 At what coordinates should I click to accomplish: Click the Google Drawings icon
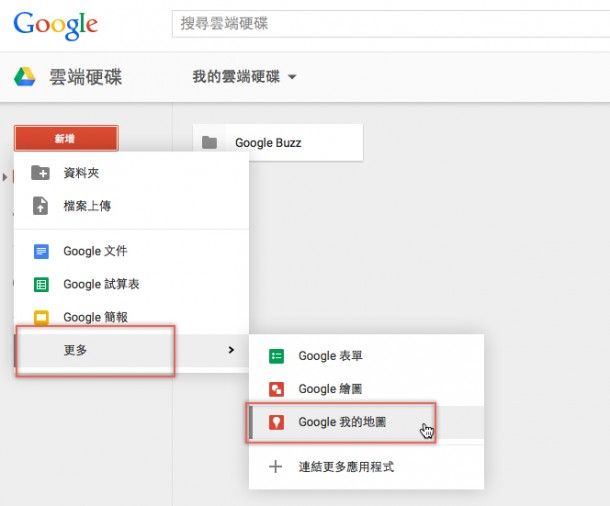pos(277,389)
